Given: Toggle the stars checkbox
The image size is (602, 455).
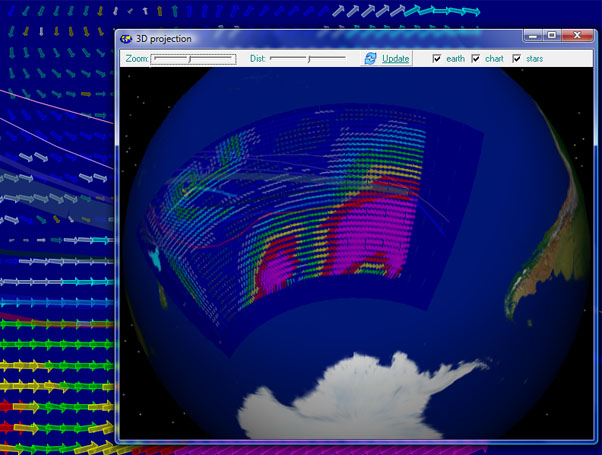Looking at the screenshot, I should 516,58.
